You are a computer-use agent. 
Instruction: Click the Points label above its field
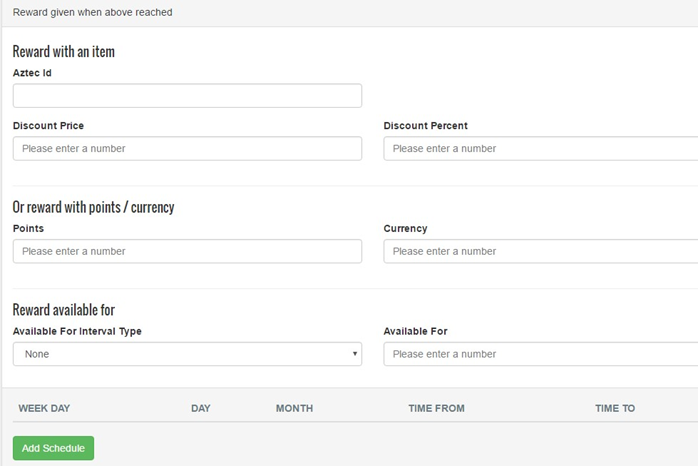(x=28, y=228)
